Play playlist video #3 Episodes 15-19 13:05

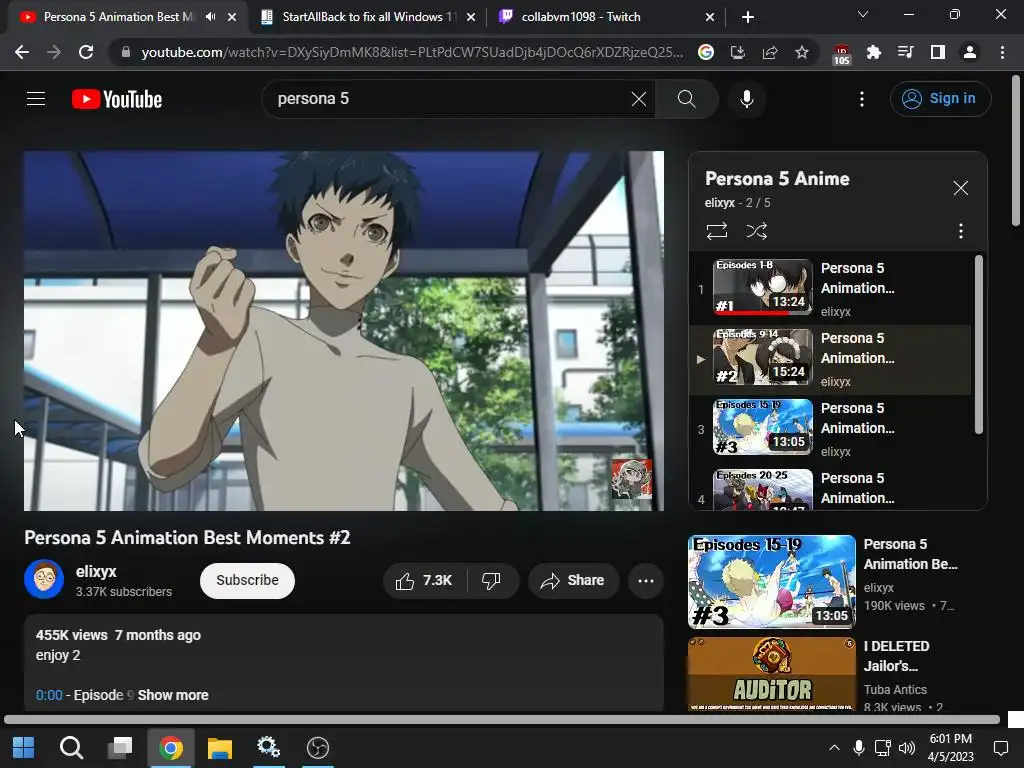(830, 428)
